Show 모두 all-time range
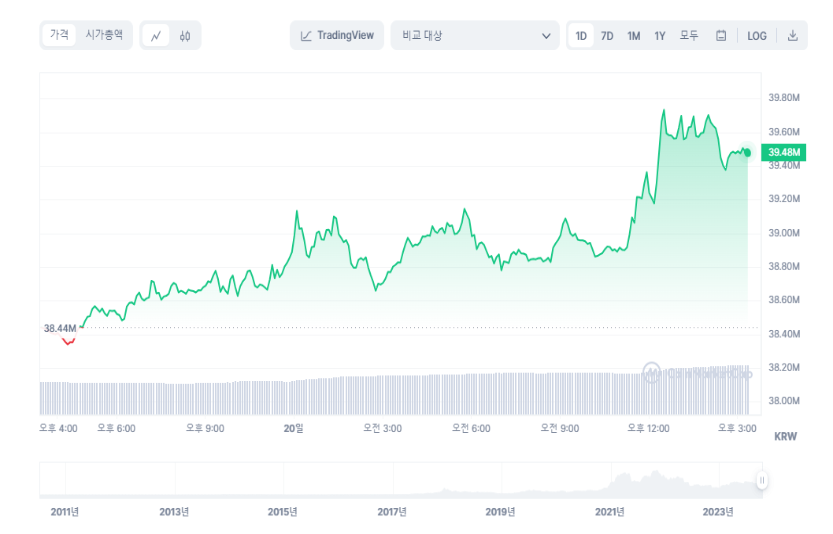 tap(689, 36)
